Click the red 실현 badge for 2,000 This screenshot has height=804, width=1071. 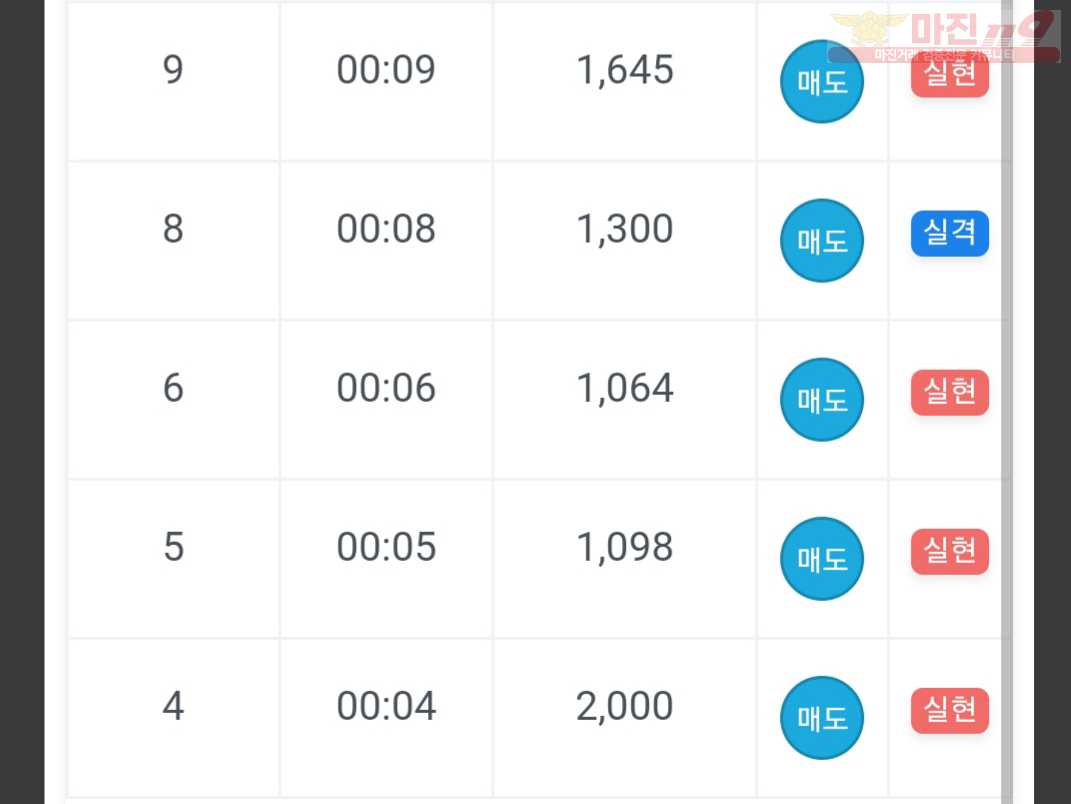point(949,710)
